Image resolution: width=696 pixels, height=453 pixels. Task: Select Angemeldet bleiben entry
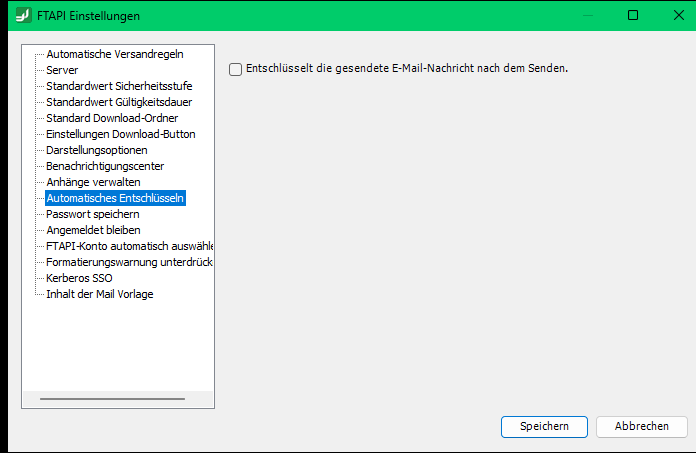(93, 230)
